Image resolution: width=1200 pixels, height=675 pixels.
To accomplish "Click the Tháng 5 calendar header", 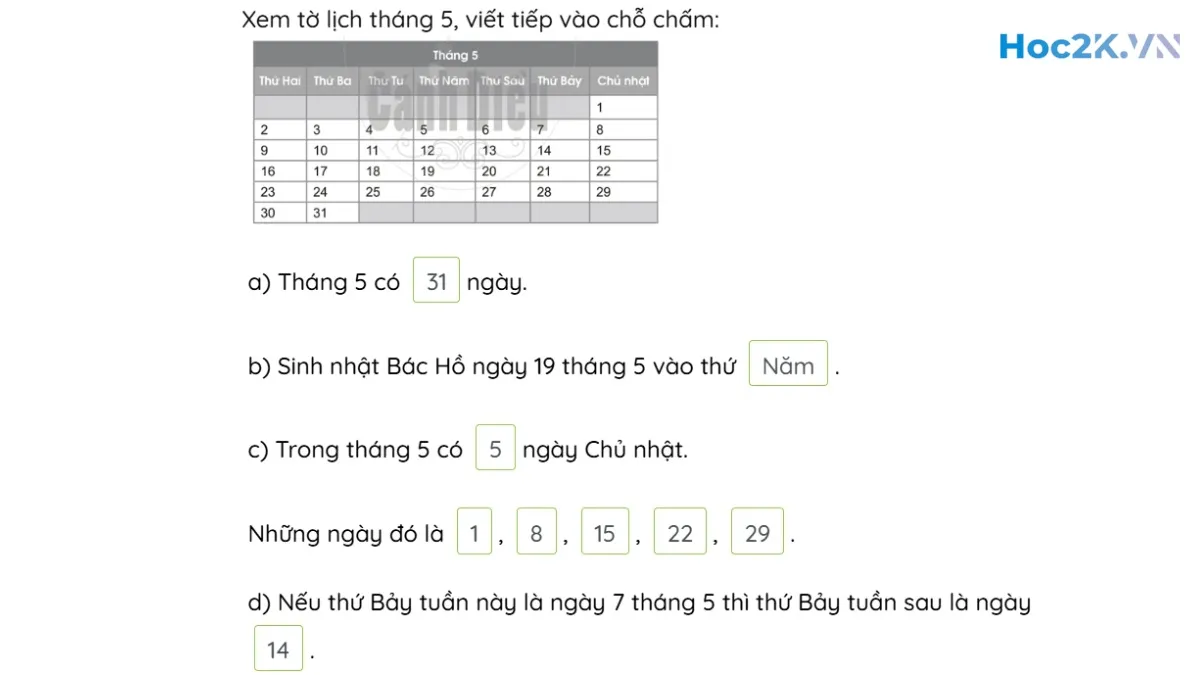I will pos(455,55).
